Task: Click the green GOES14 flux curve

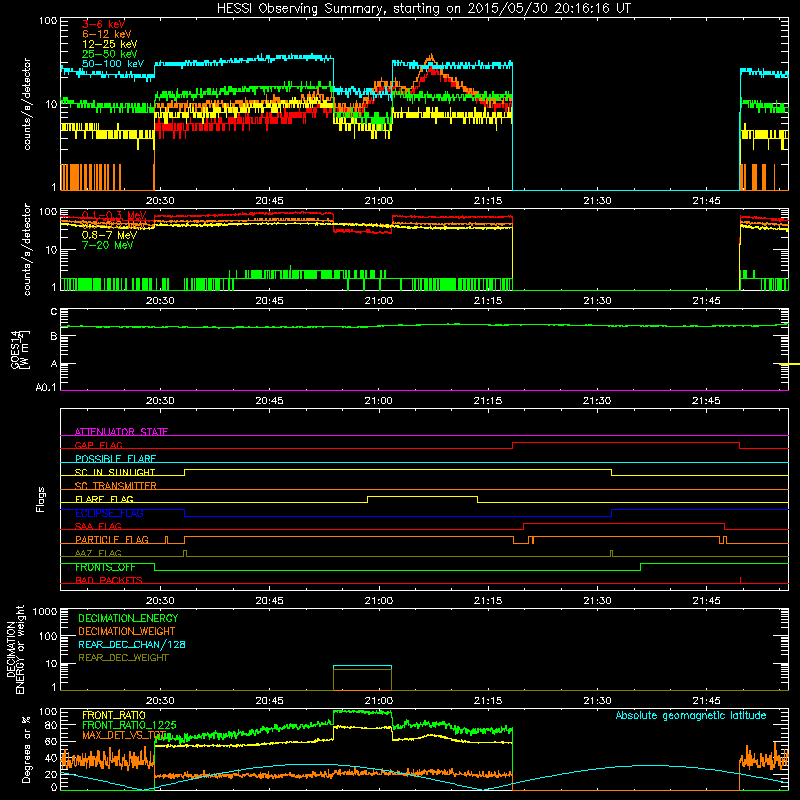Action: (x=424, y=326)
